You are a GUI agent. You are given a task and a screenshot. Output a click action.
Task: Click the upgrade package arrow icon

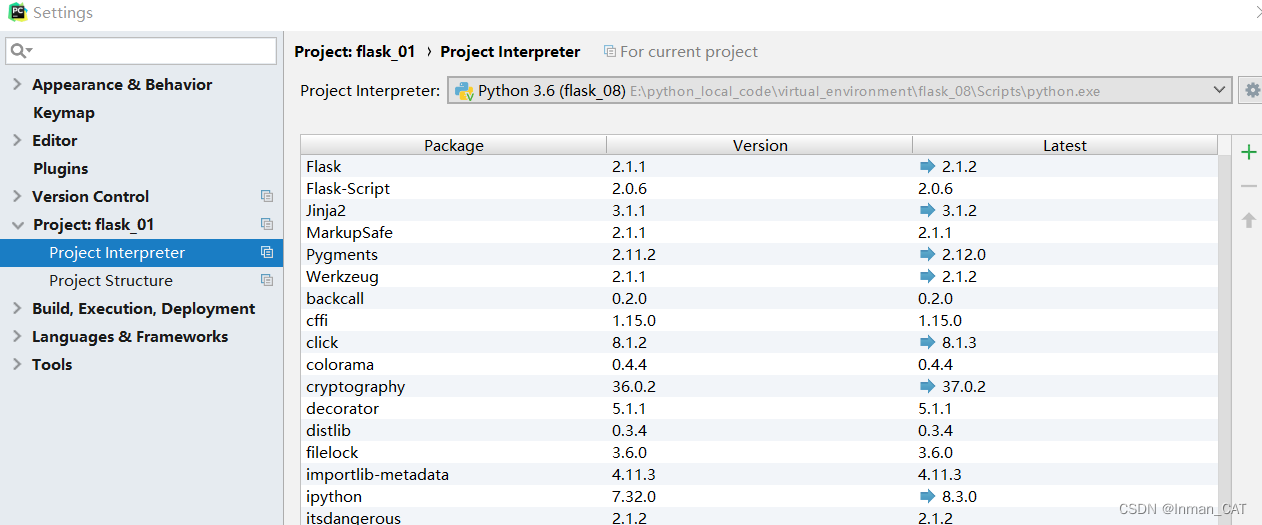tap(1248, 220)
